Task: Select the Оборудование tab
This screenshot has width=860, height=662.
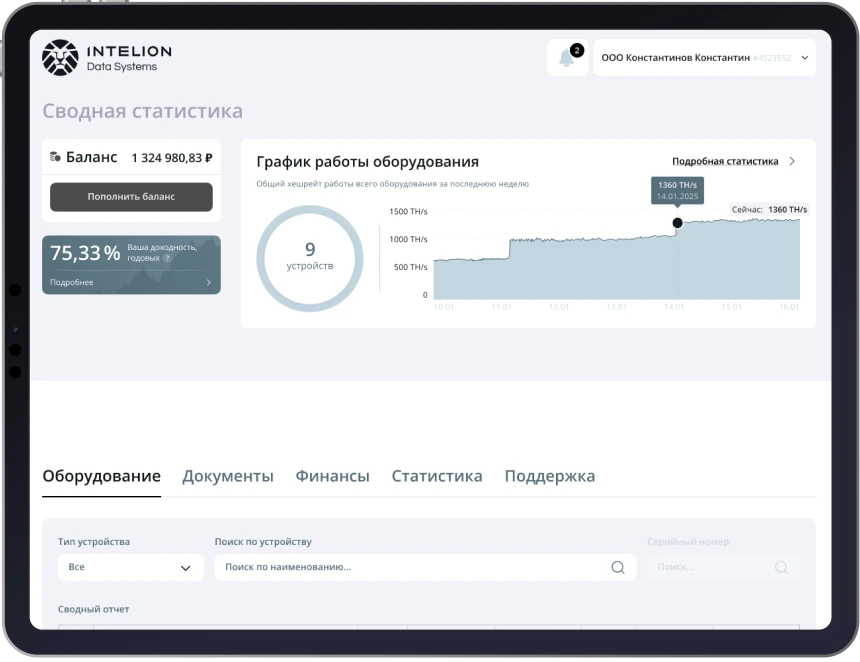Action: (101, 476)
